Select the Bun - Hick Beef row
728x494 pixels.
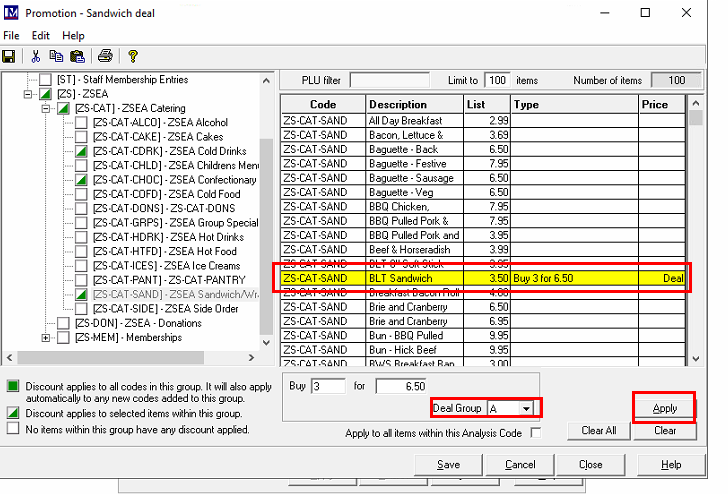coord(483,350)
